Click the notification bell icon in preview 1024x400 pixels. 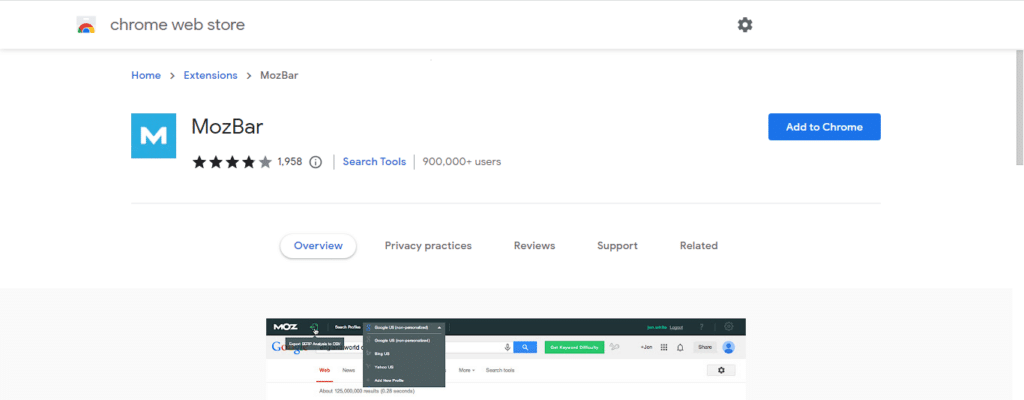[680, 347]
